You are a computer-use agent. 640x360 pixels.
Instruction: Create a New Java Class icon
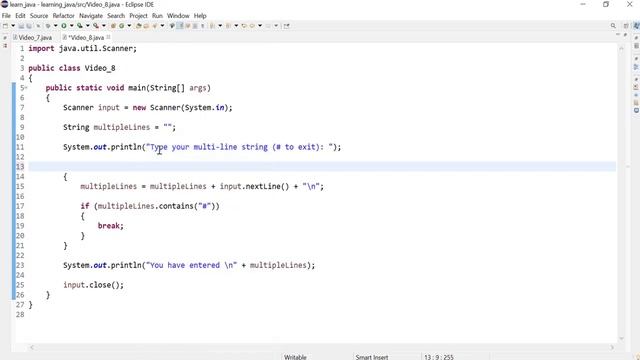pos(122,26)
